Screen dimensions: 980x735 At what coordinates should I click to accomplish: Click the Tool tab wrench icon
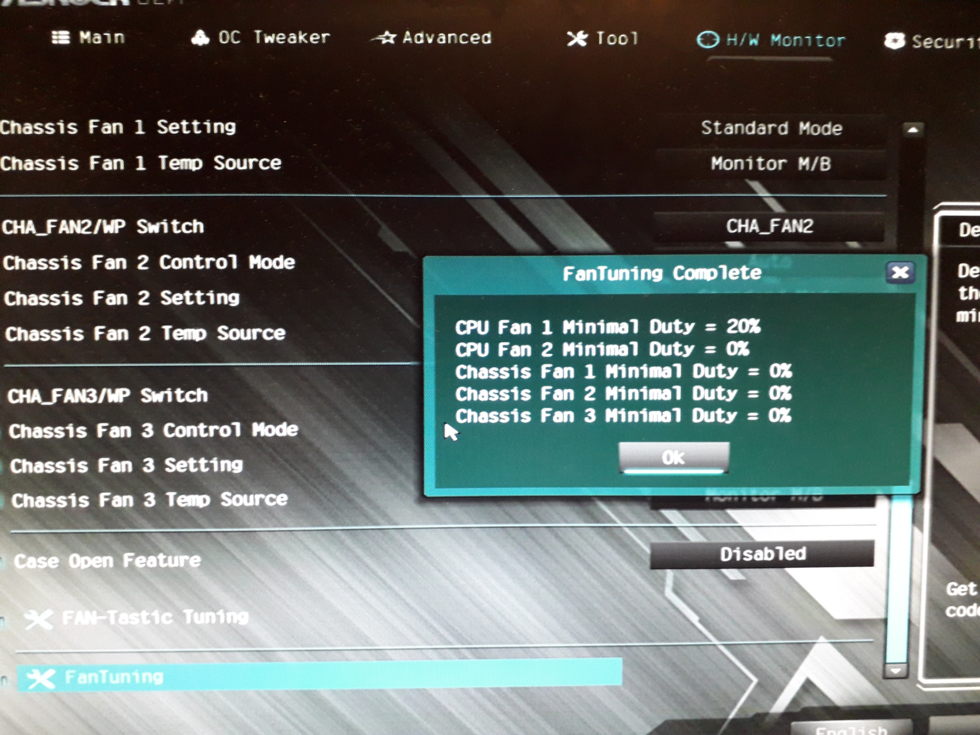(x=577, y=39)
